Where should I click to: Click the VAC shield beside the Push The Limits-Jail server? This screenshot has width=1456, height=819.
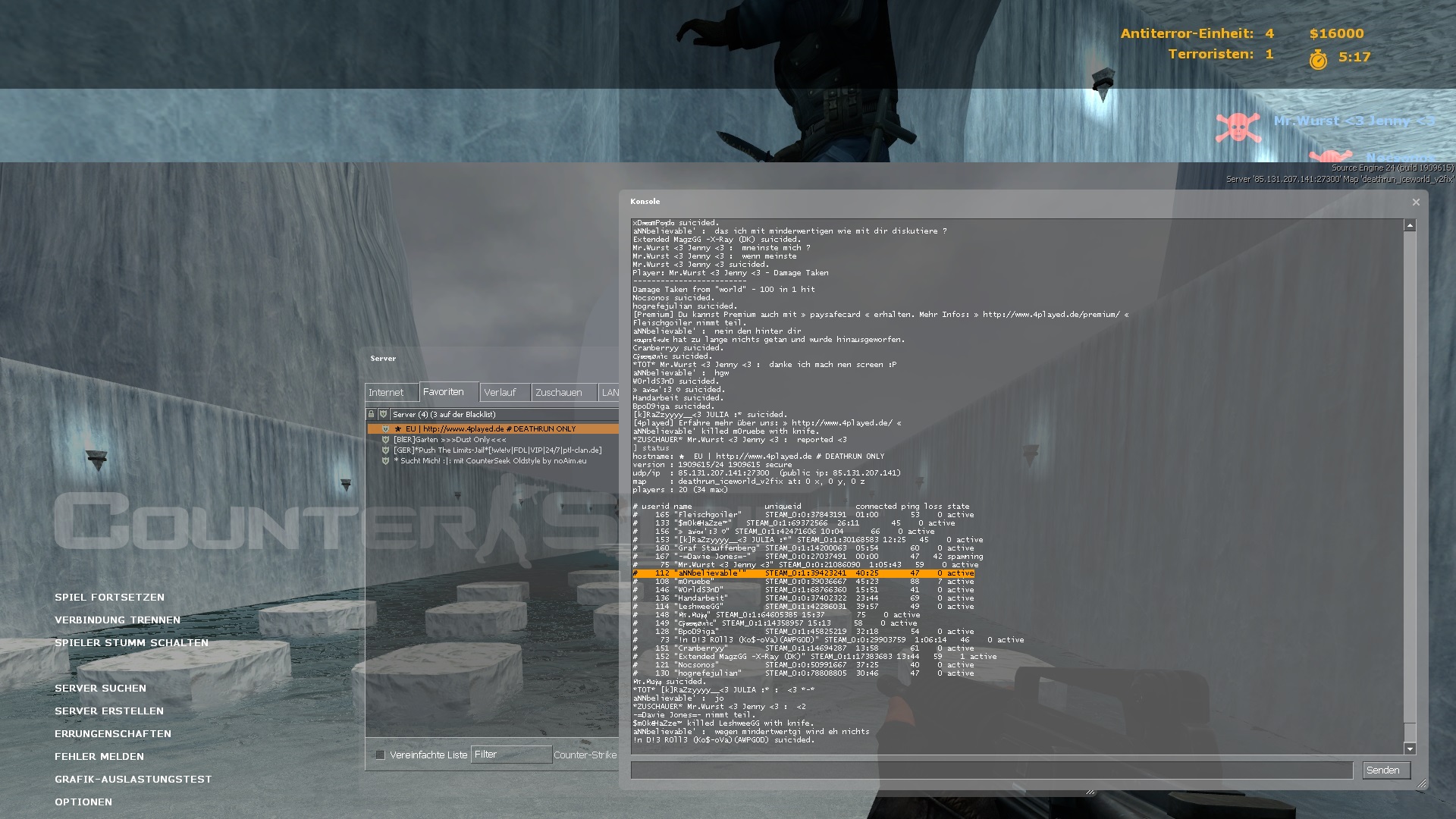pyautogui.click(x=385, y=450)
